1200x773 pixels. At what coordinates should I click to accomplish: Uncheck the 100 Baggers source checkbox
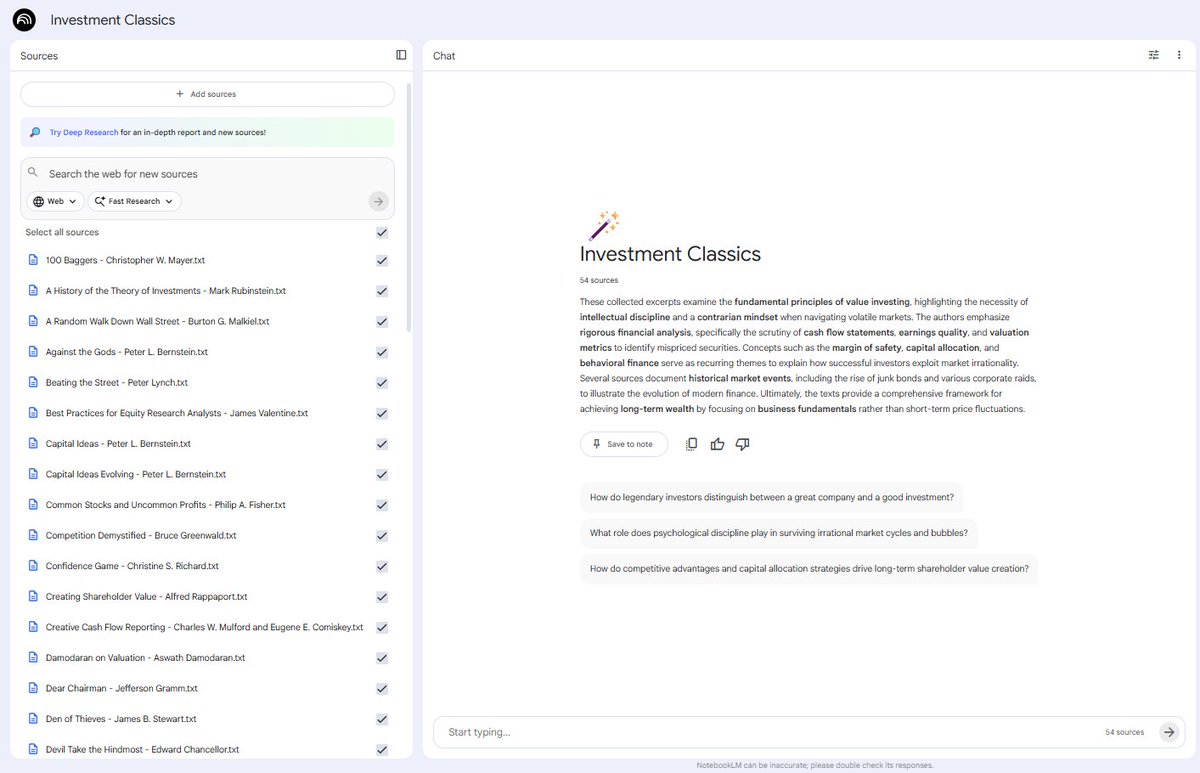pyautogui.click(x=382, y=260)
